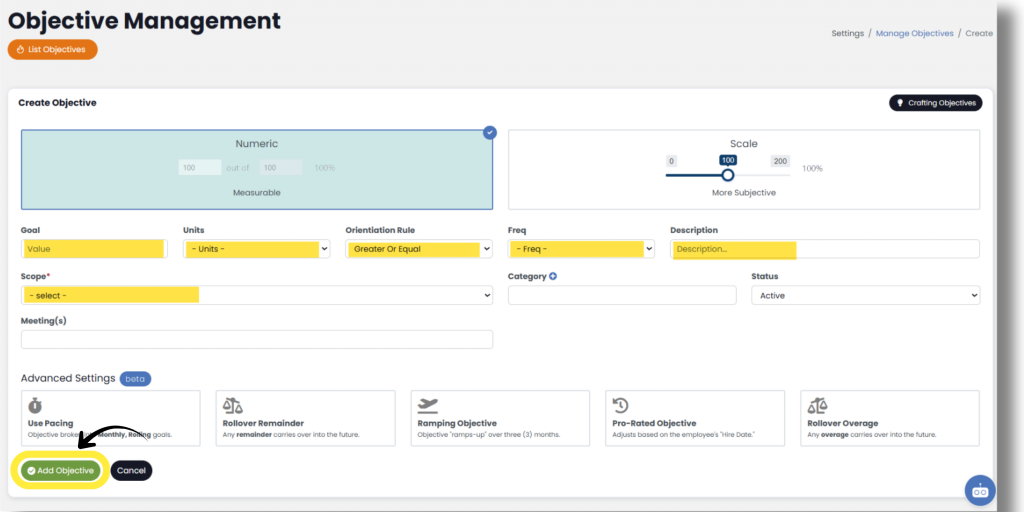Open the Units dropdown
Viewport: 1024px width, 512px height.
coord(256,249)
